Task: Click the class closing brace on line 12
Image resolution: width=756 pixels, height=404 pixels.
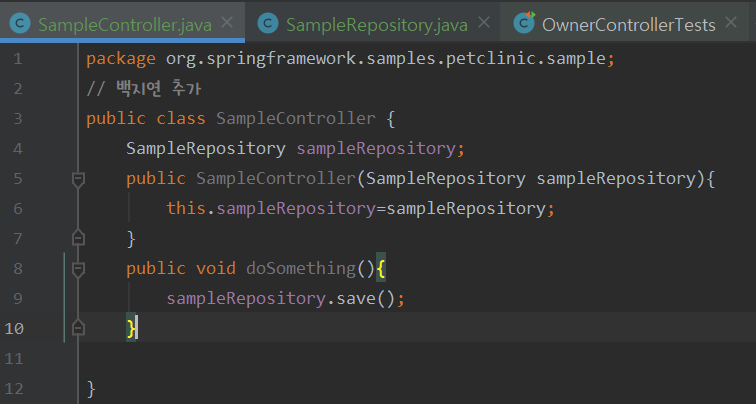Action: tap(91, 389)
